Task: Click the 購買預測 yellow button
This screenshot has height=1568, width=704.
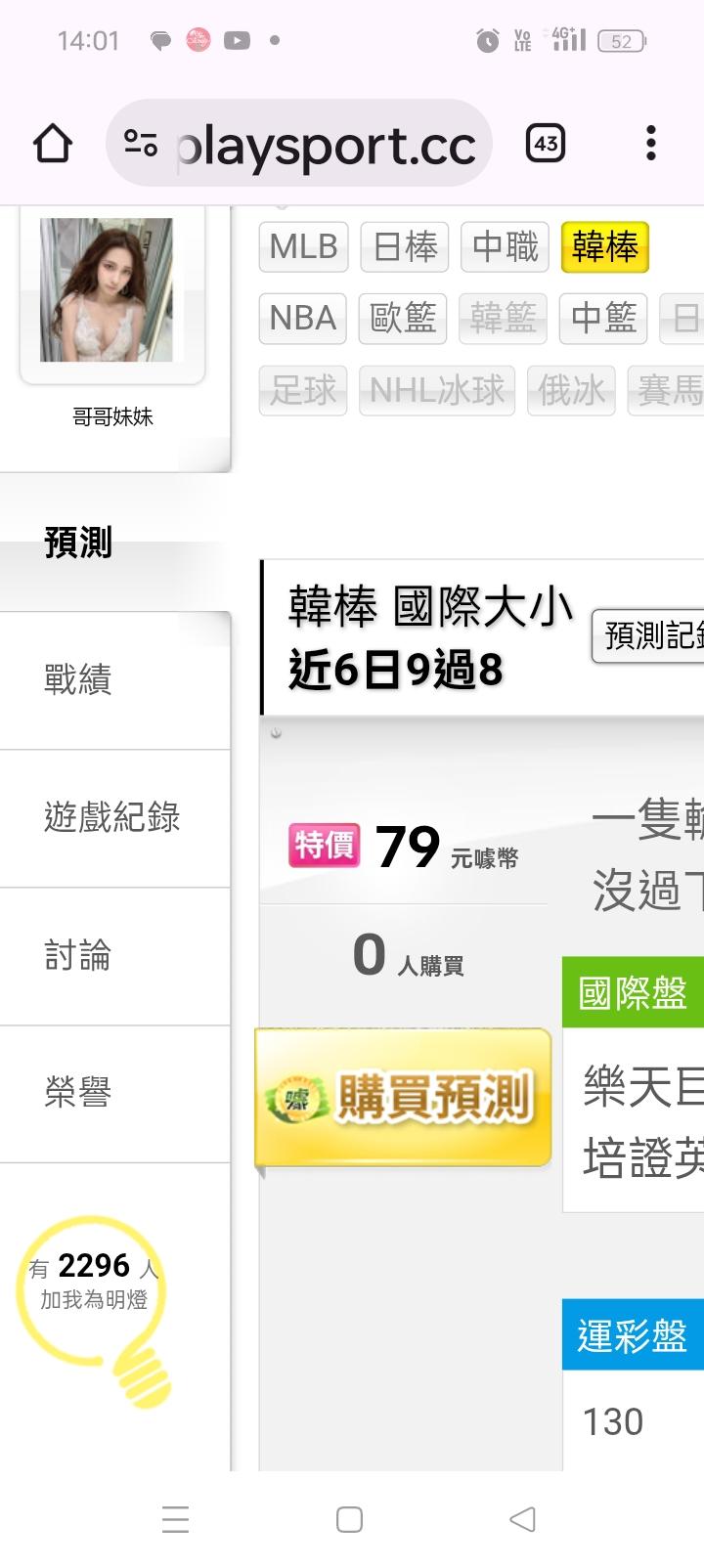Action: 403,1097
